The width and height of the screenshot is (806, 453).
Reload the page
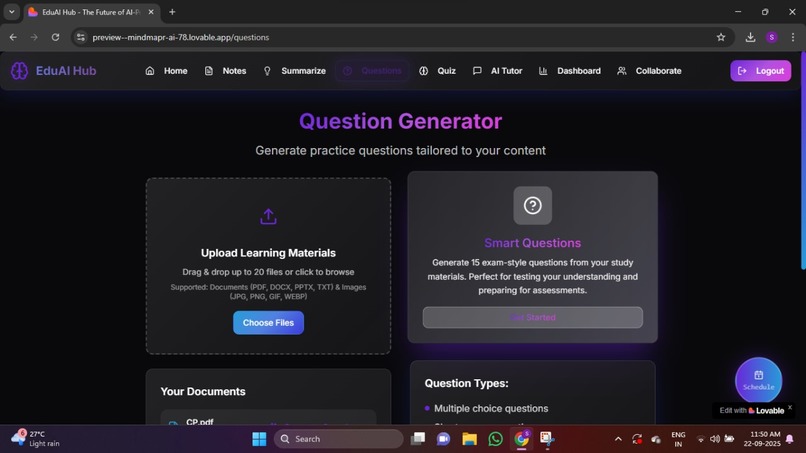[x=56, y=37]
